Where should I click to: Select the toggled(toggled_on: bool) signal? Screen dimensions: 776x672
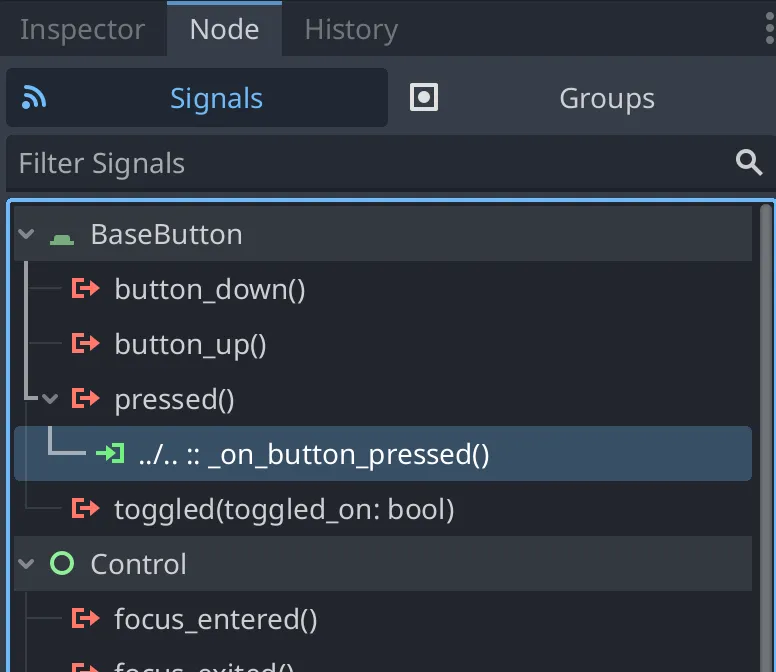point(284,510)
